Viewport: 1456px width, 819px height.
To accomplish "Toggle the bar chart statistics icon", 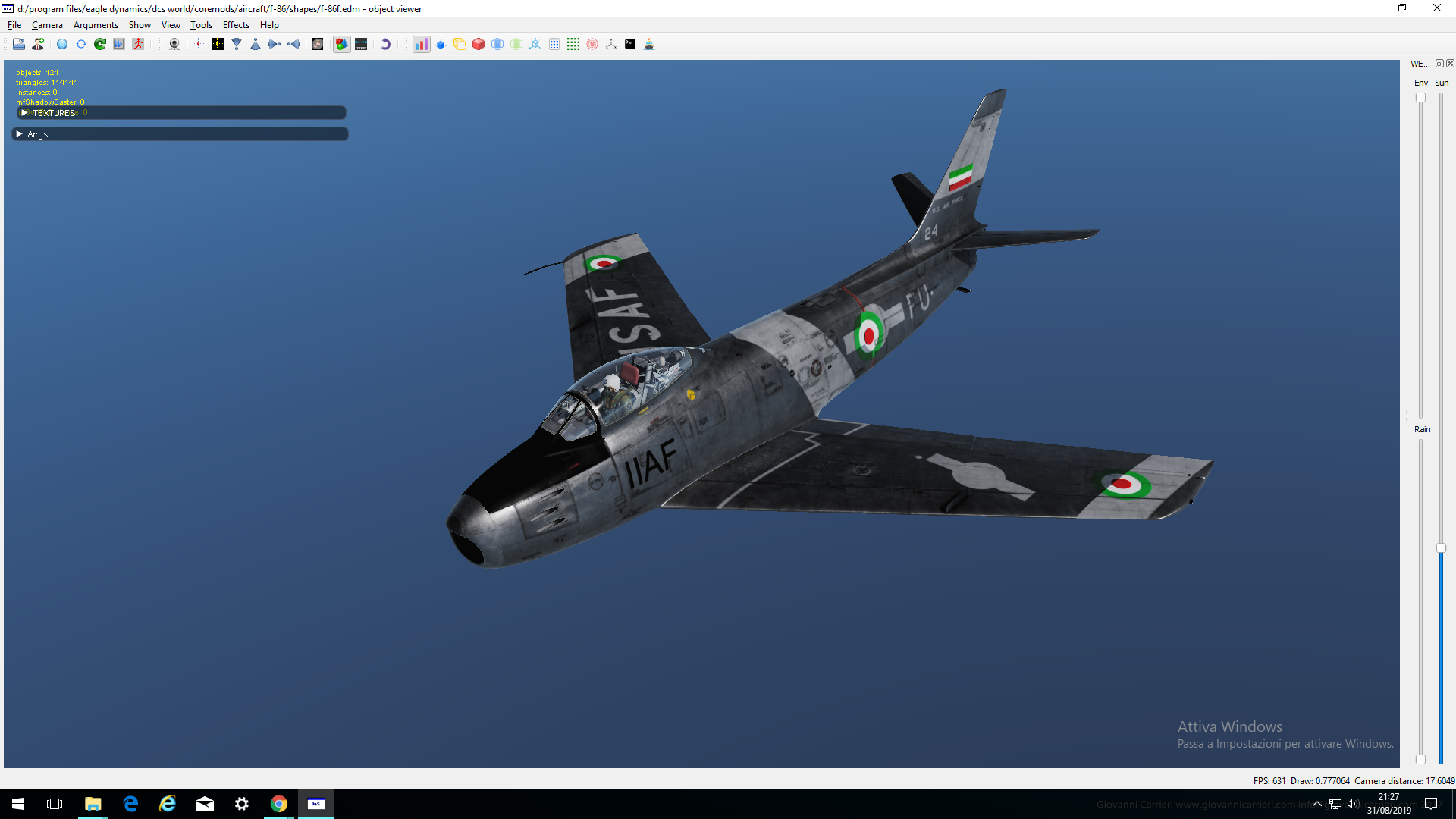I will point(422,44).
